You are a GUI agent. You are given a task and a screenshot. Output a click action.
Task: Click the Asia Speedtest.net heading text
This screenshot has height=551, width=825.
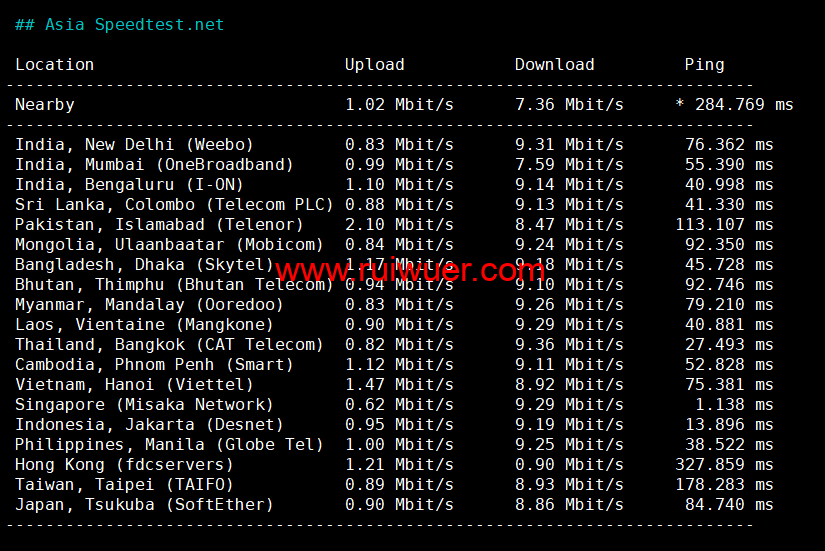pyautogui.click(x=134, y=25)
